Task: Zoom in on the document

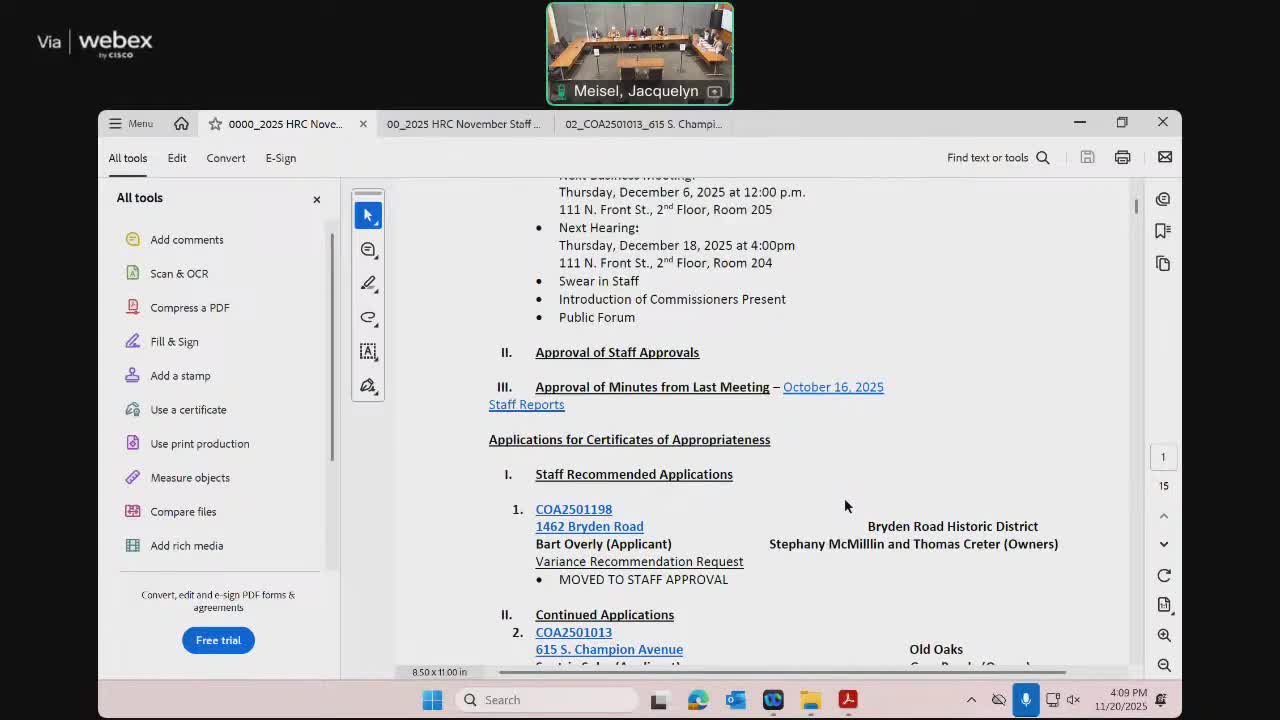Action: coord(1163,635)
